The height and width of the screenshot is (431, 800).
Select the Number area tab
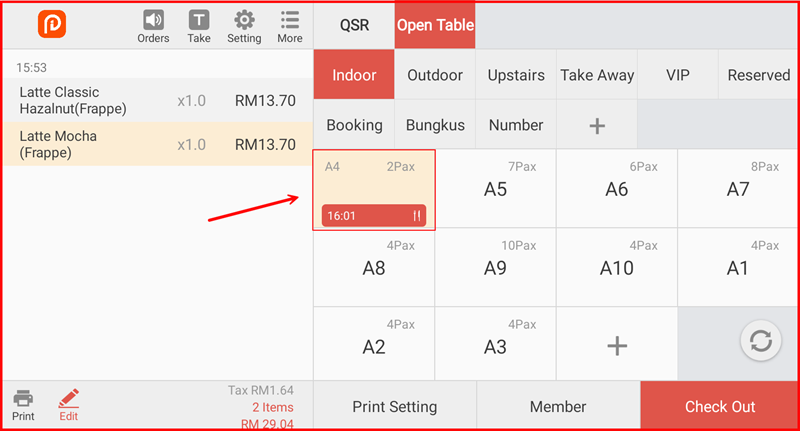tap(516, 125)
